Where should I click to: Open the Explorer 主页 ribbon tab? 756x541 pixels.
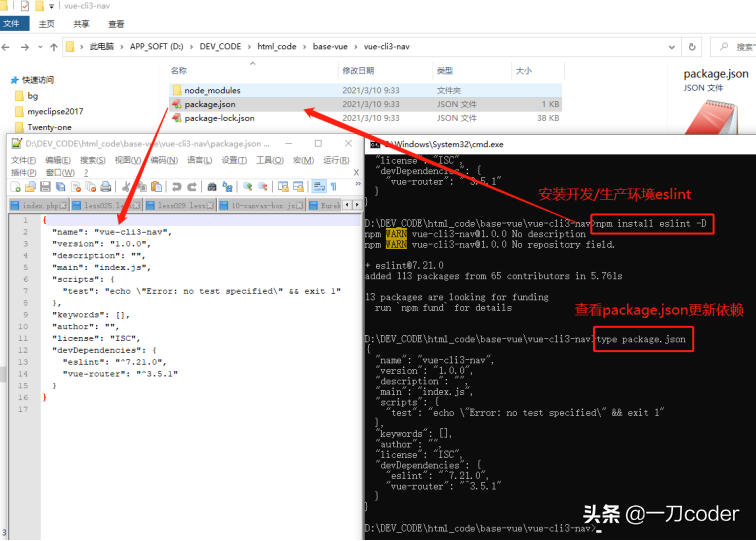coord(47,24)
